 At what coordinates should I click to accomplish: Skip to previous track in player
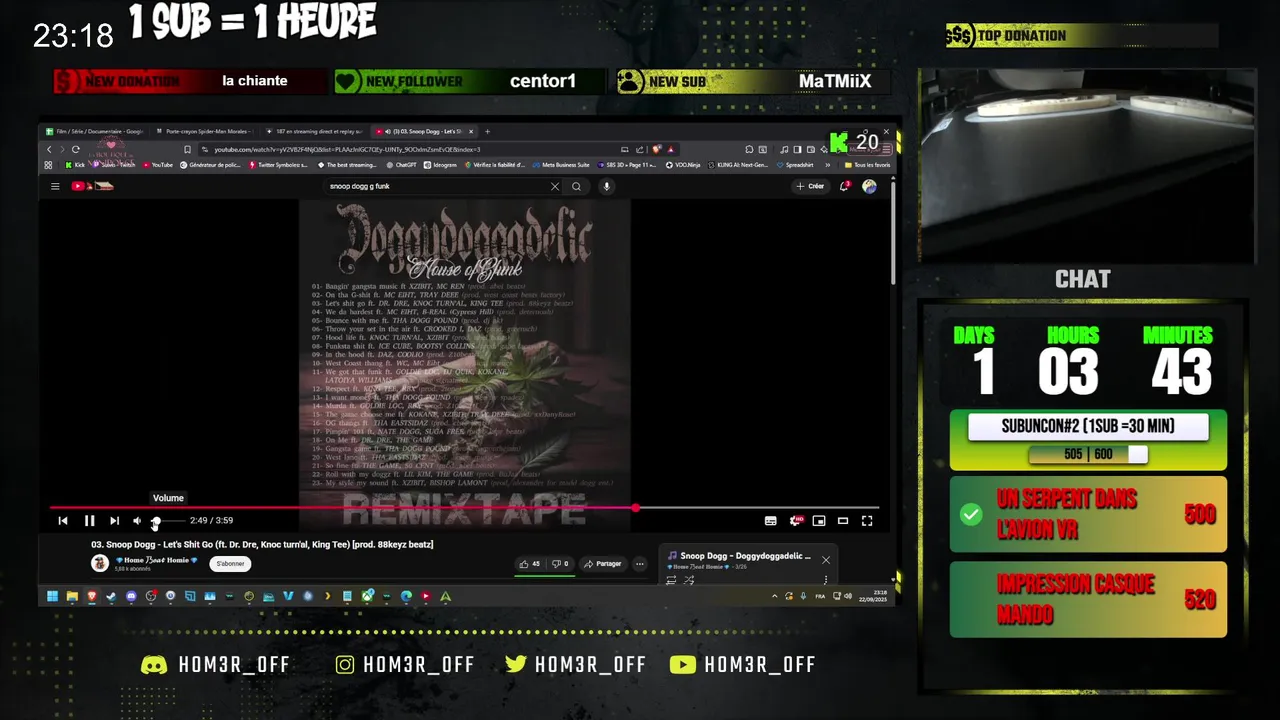click(x=63, y=520)
